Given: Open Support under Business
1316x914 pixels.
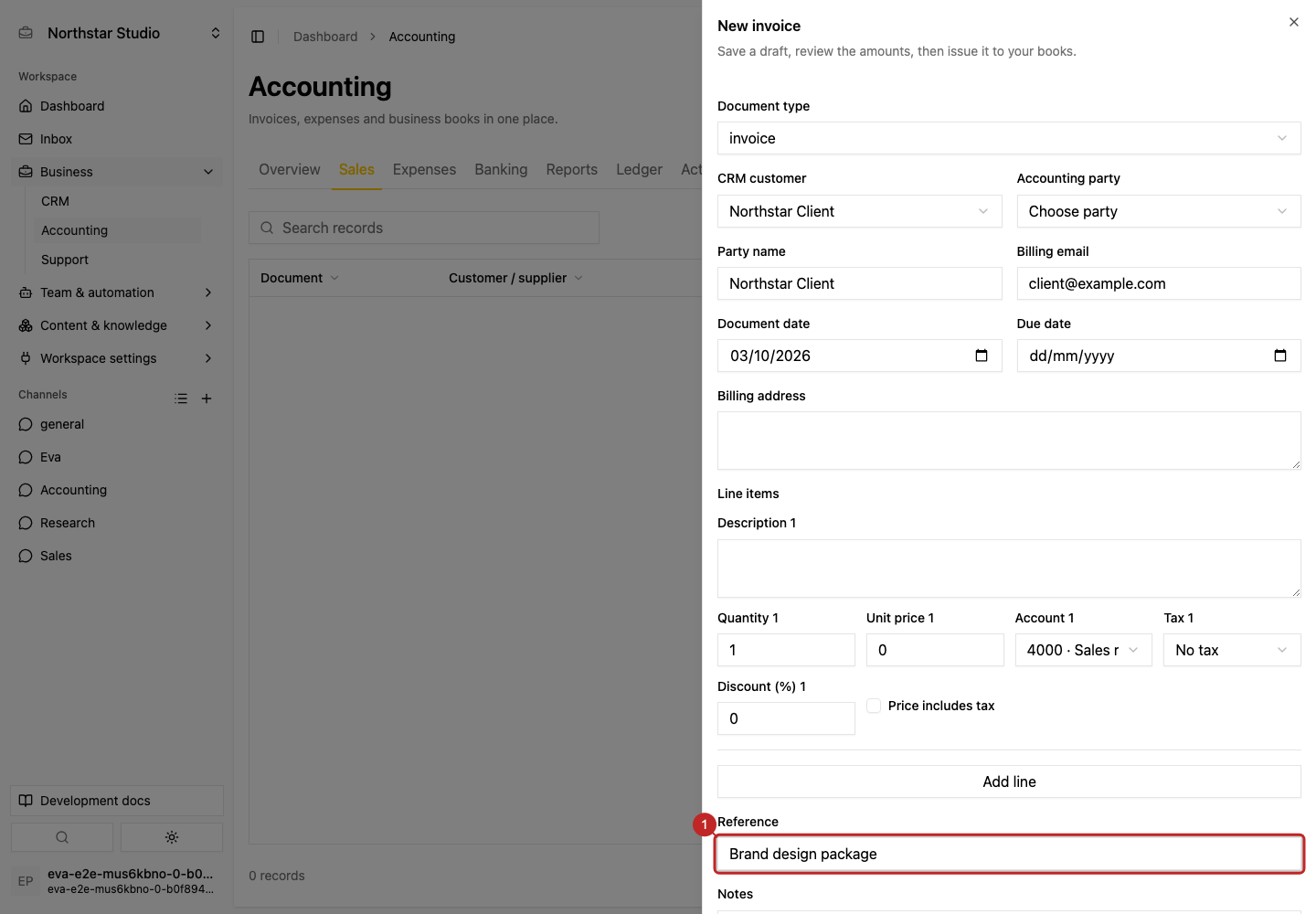Looking at the screenshot, I should click(x=117, y=260).
